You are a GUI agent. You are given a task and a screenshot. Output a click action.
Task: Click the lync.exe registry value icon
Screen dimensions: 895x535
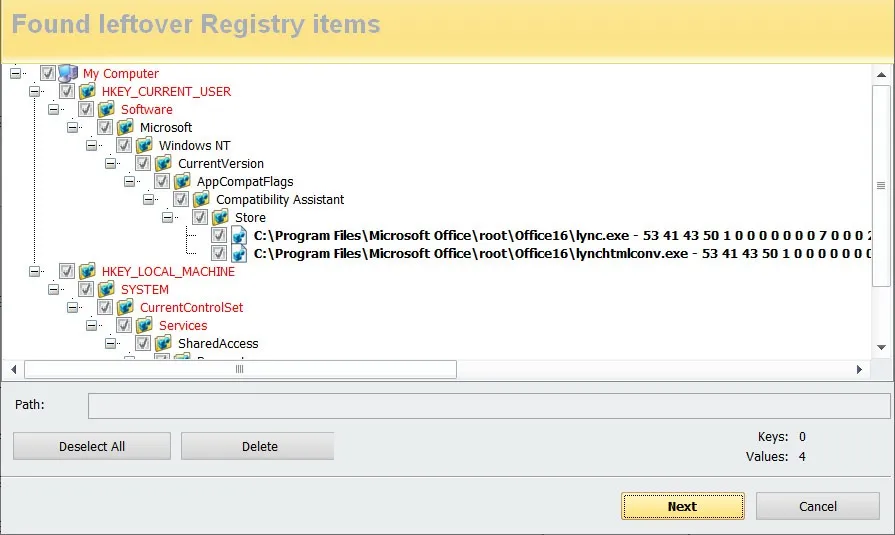[239, 235]
